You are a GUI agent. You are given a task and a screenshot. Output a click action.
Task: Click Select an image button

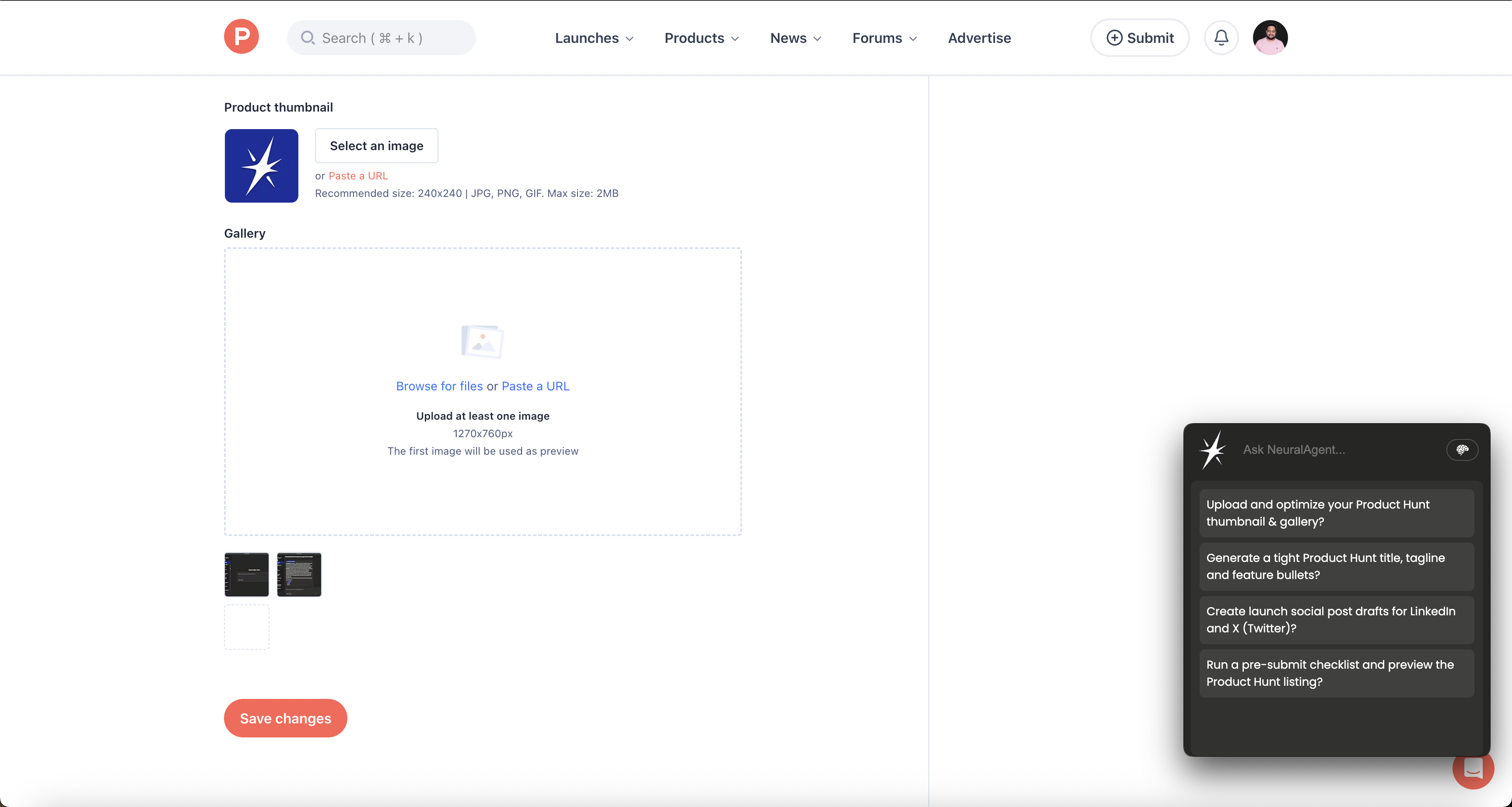pyautogui.click(x=376, y=146)
